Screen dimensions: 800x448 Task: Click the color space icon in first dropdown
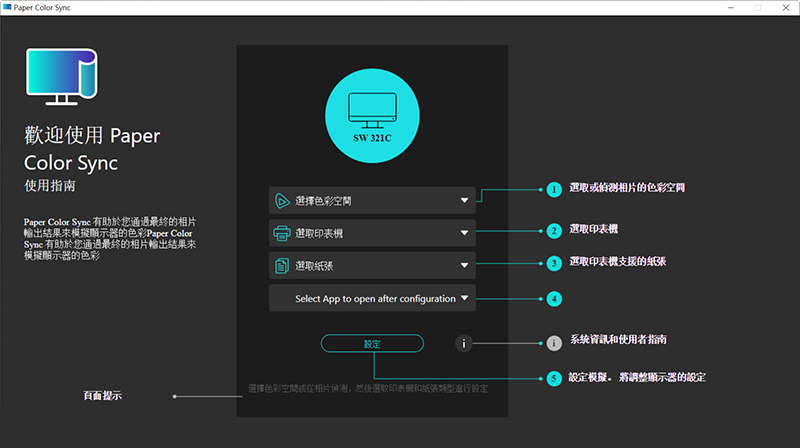tap(282, 200)
